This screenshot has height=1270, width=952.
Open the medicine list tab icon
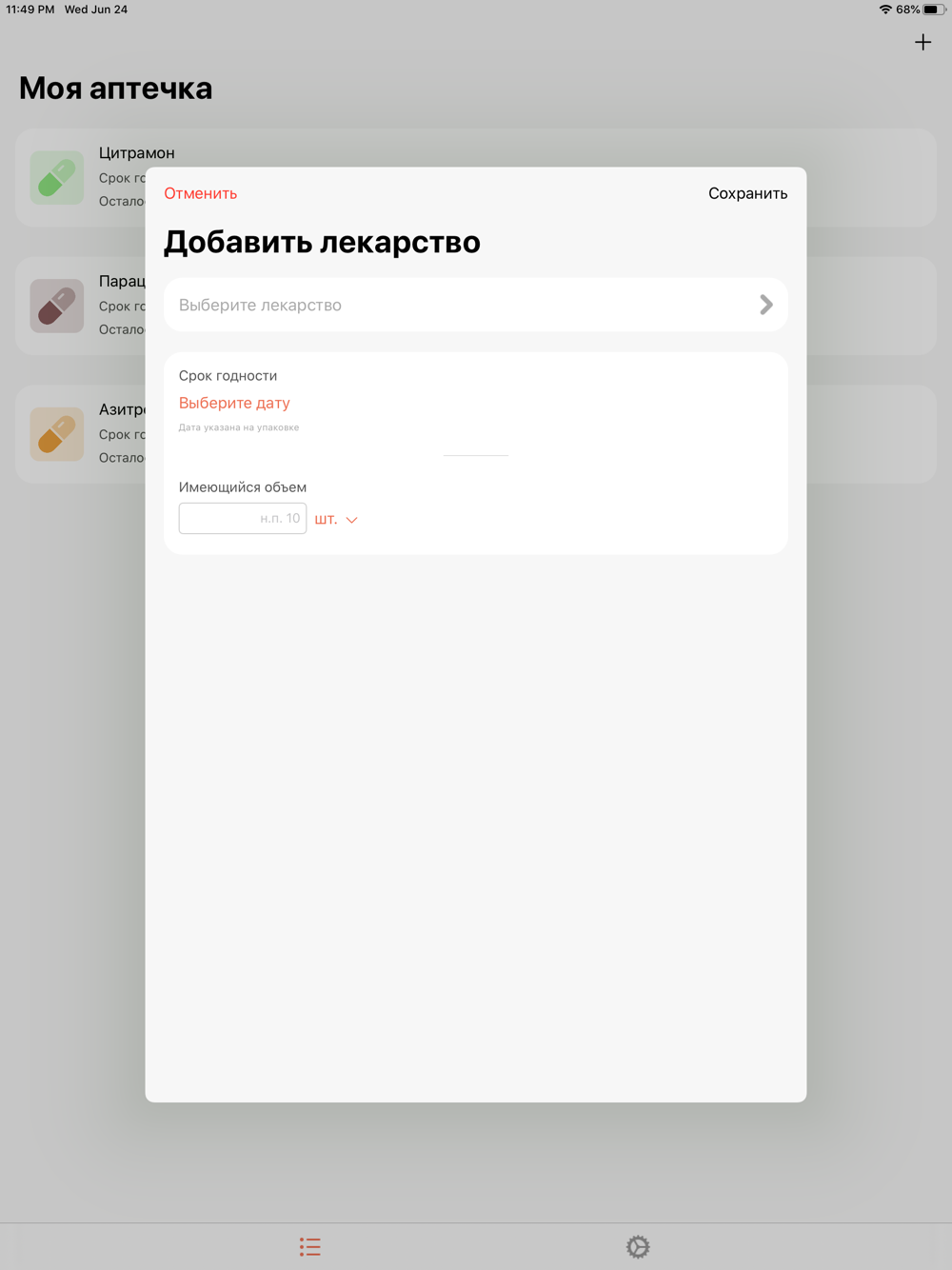pos(310,1246)
